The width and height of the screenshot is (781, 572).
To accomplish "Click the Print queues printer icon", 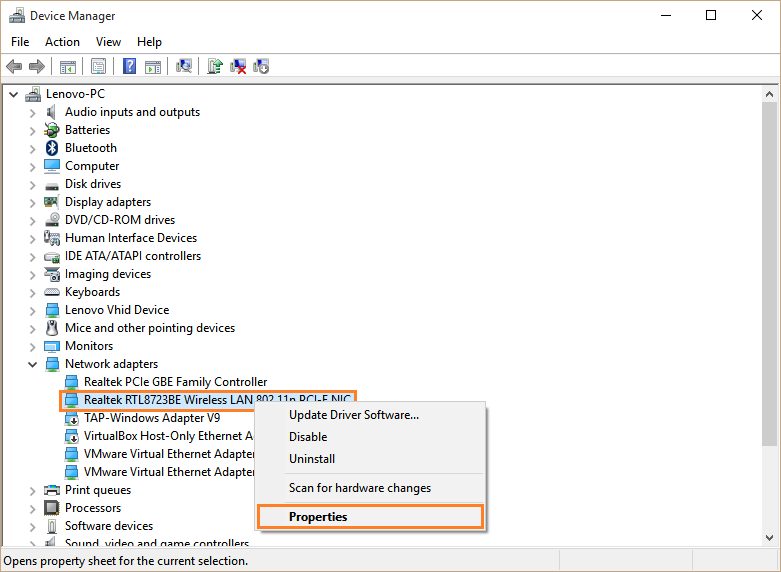I will 52,490.
